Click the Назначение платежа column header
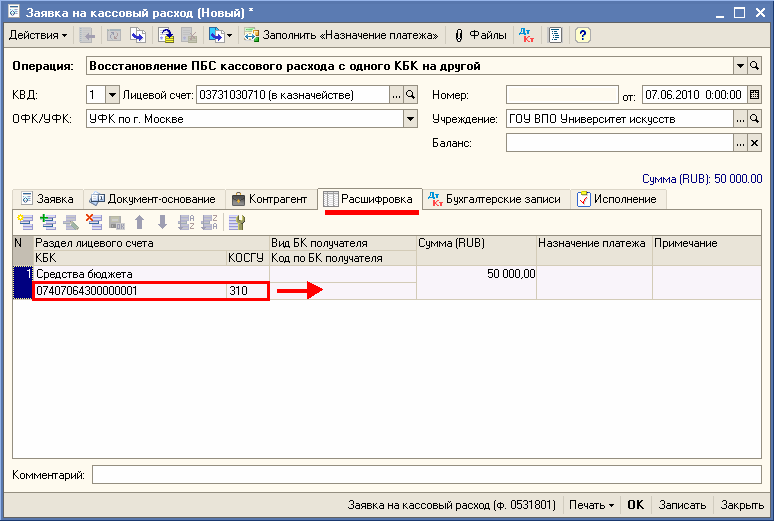Screen dimensions: 774x521 pyautogui.click(x=594, y=250)
